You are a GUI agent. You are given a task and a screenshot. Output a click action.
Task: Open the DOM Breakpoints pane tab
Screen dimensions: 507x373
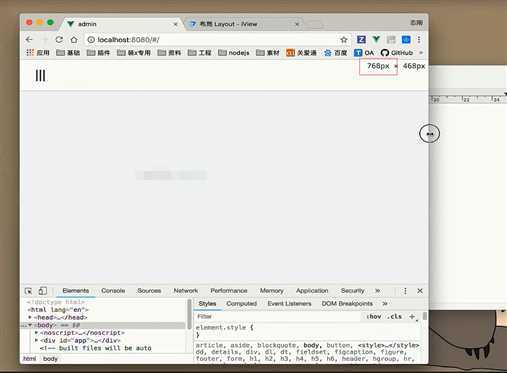[347, 304]
